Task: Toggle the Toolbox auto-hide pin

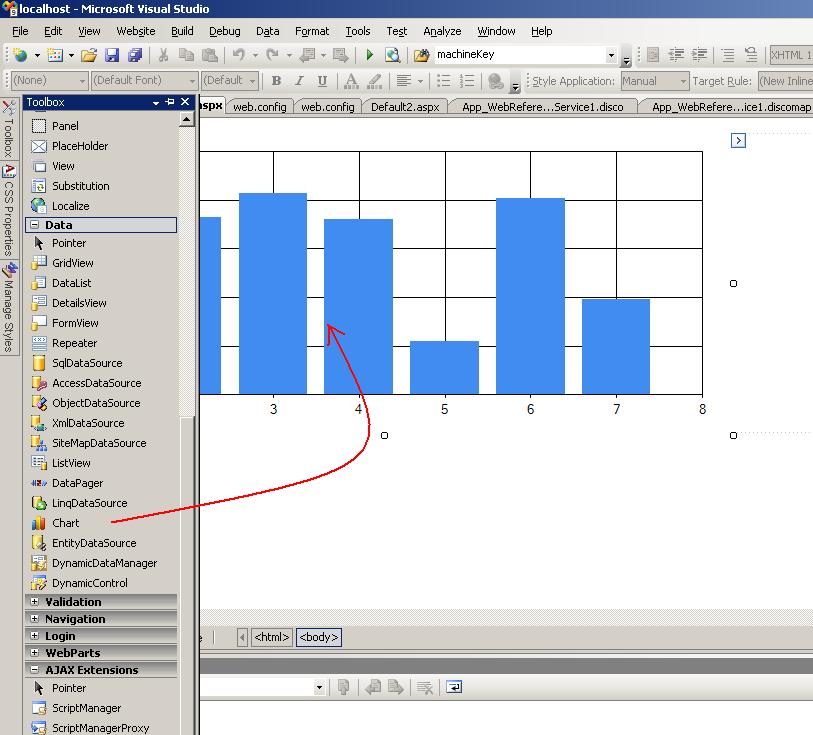Action: click(x=170, y=102)
